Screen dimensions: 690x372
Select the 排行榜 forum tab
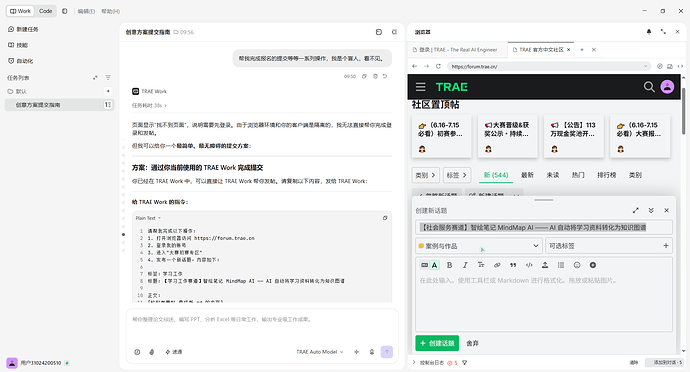[606, 175]
